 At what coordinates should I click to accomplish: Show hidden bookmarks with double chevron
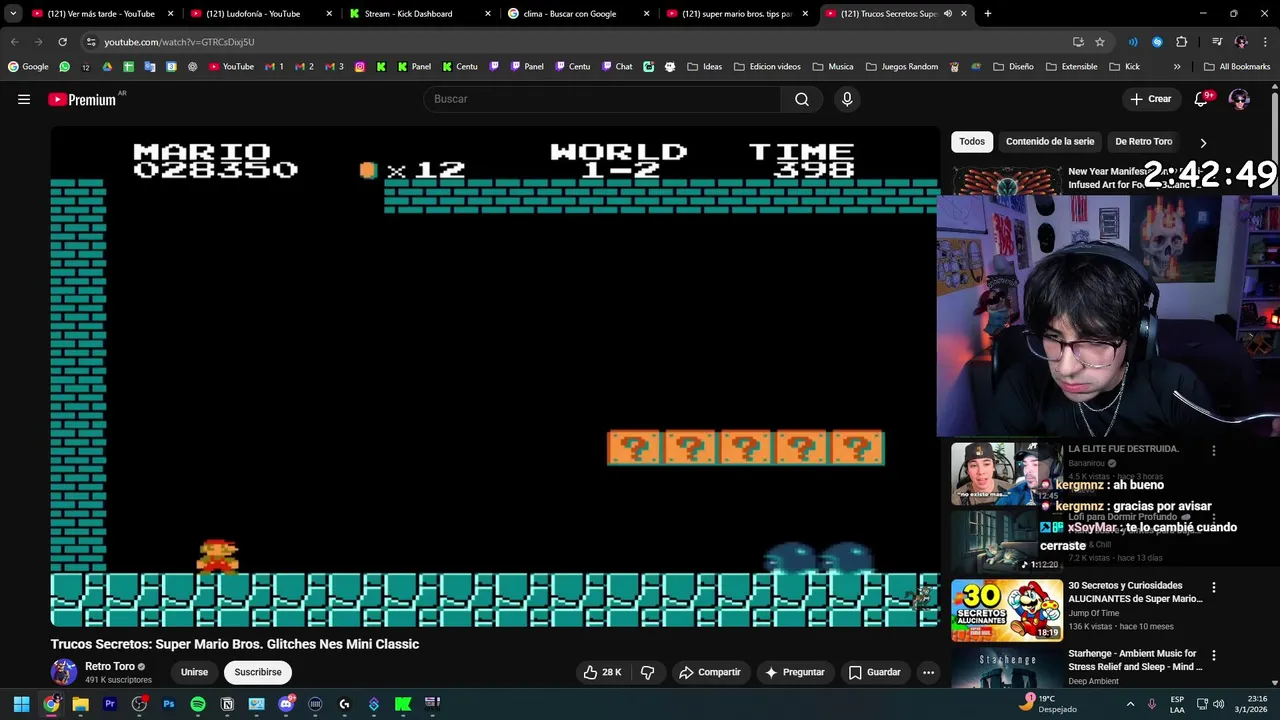(x=1177, y=67)
